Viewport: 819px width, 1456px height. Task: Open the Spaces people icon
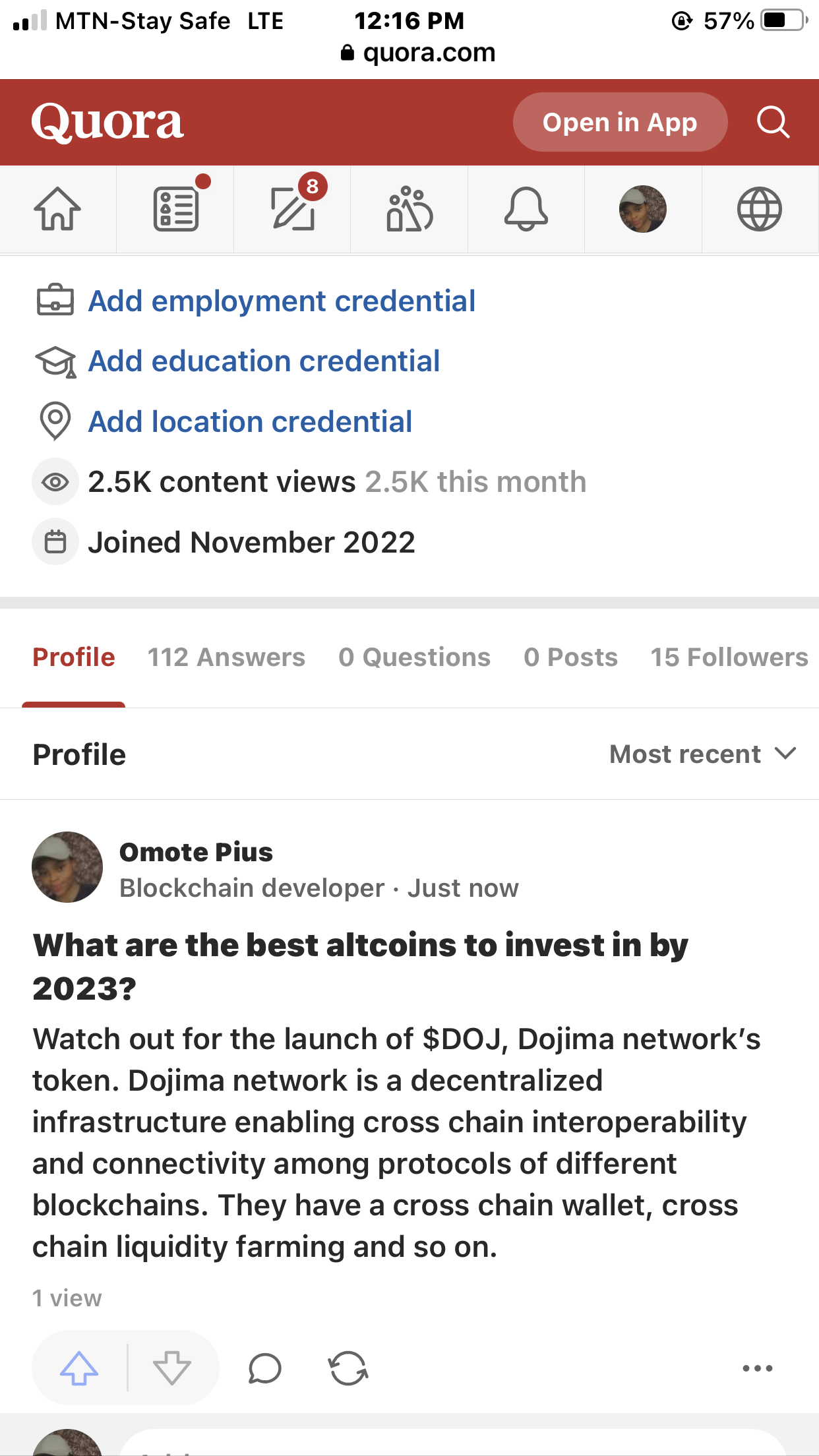409,209
